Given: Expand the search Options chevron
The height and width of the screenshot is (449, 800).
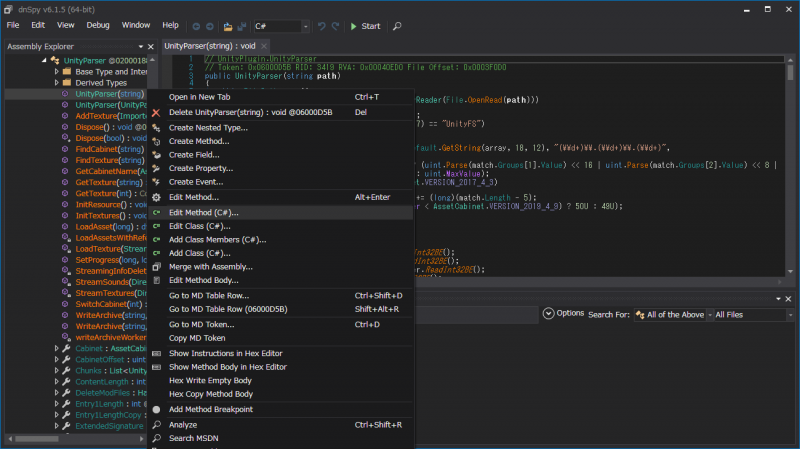Looking at the screenshot, I should 548,314.
